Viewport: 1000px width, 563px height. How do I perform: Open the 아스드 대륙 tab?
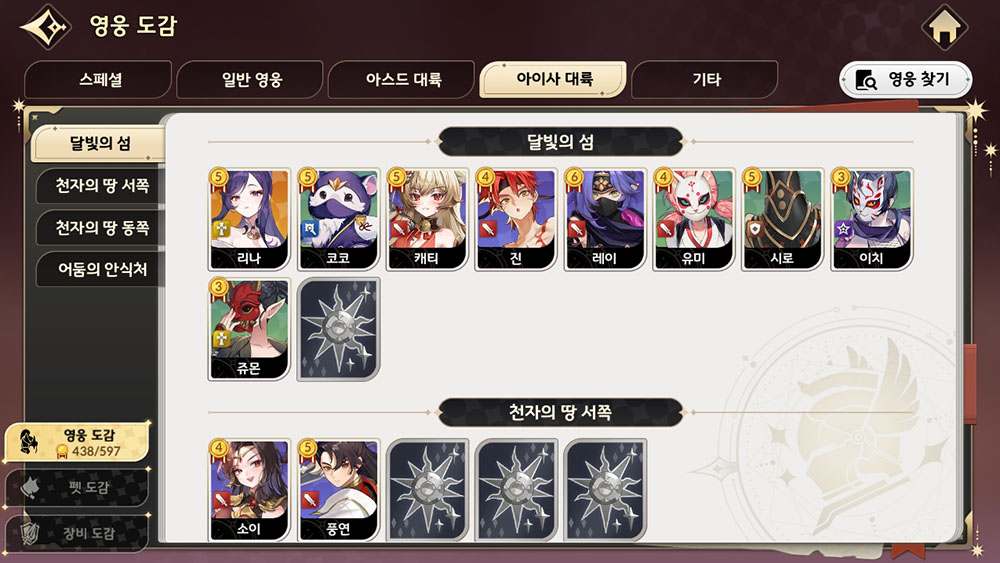pos(402,80)
